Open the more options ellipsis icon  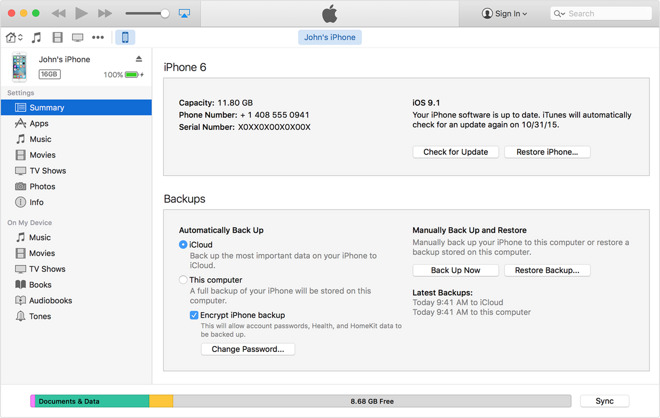coord(98,37)
